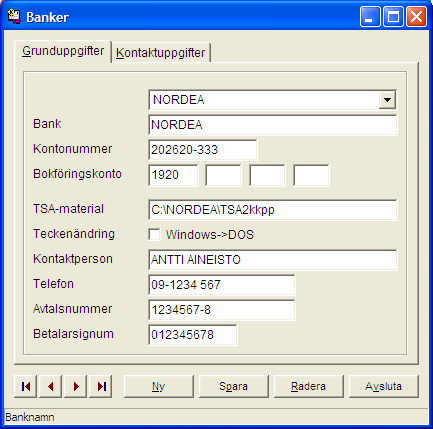
Task: Minimize the Banker window
Action: pyautogui.click(x=370, y=17)
